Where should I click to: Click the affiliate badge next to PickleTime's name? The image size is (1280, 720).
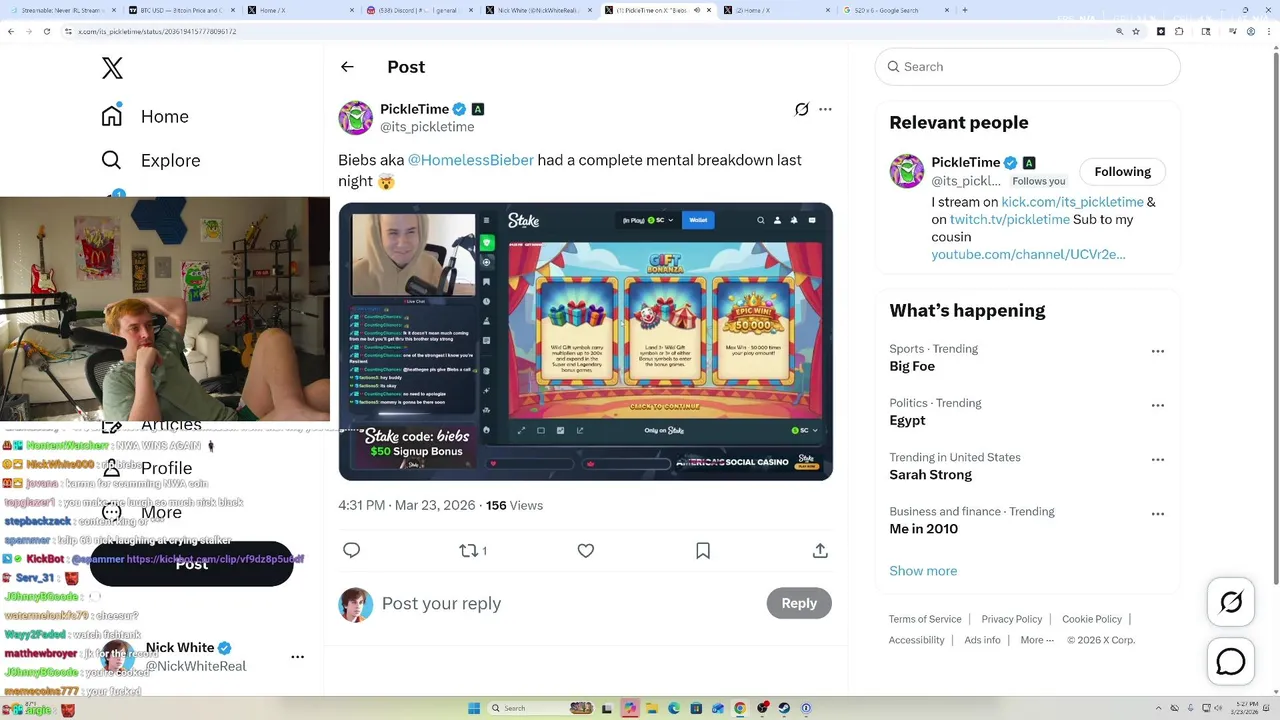(478, 109)
